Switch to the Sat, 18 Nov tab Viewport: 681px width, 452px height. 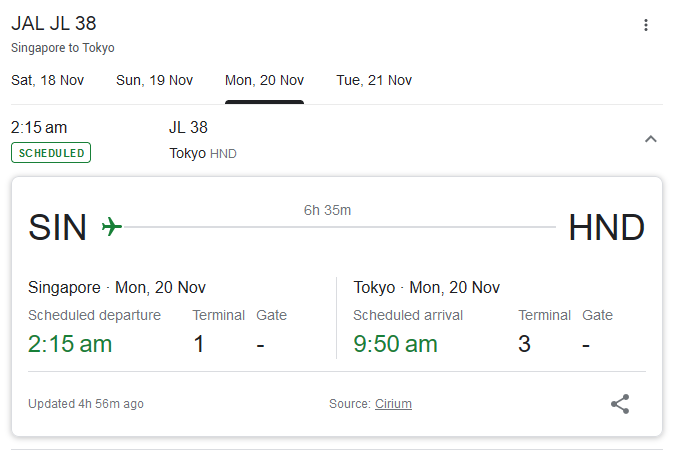47,80
